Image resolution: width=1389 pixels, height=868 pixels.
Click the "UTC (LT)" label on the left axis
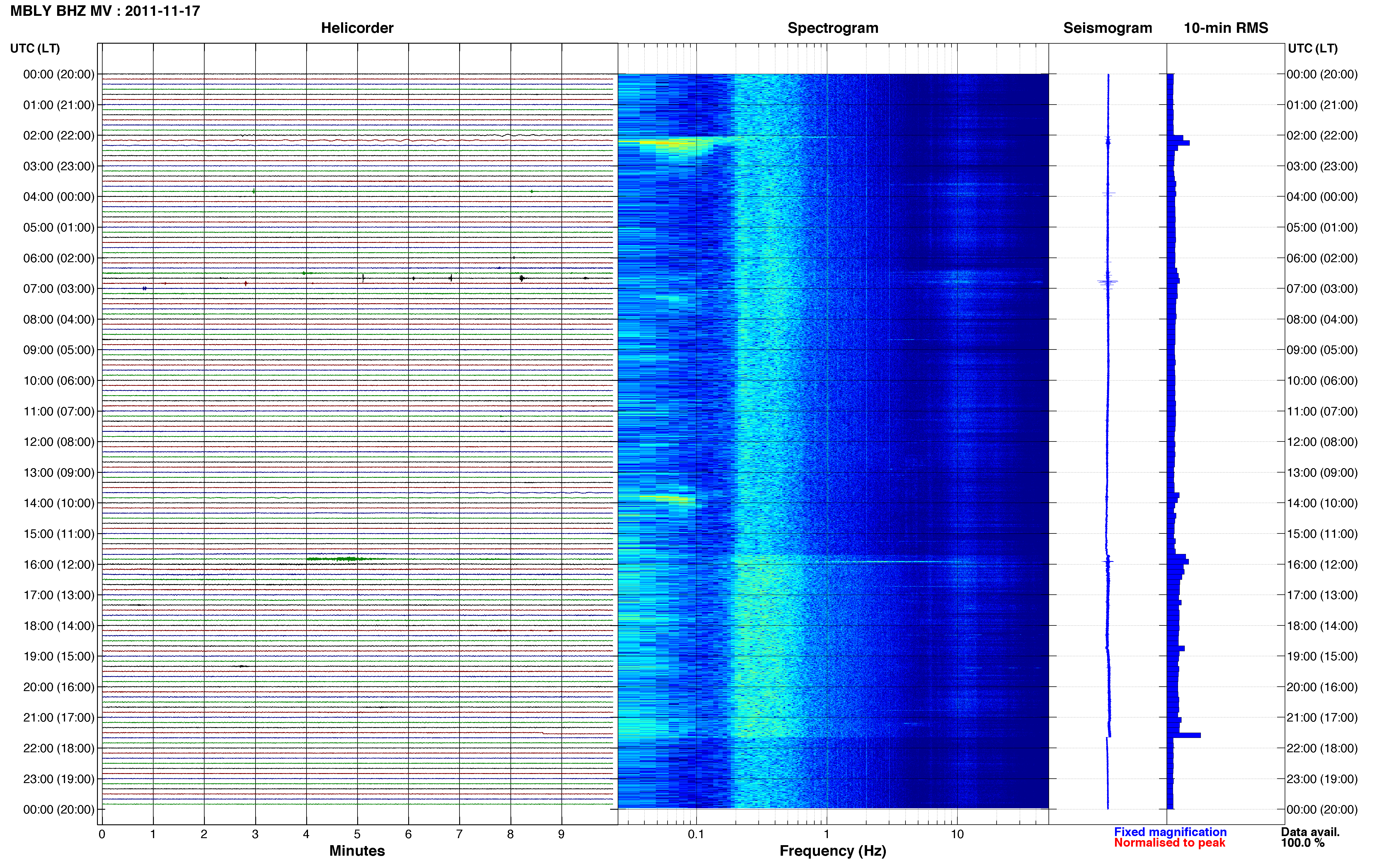pos(35,48)
